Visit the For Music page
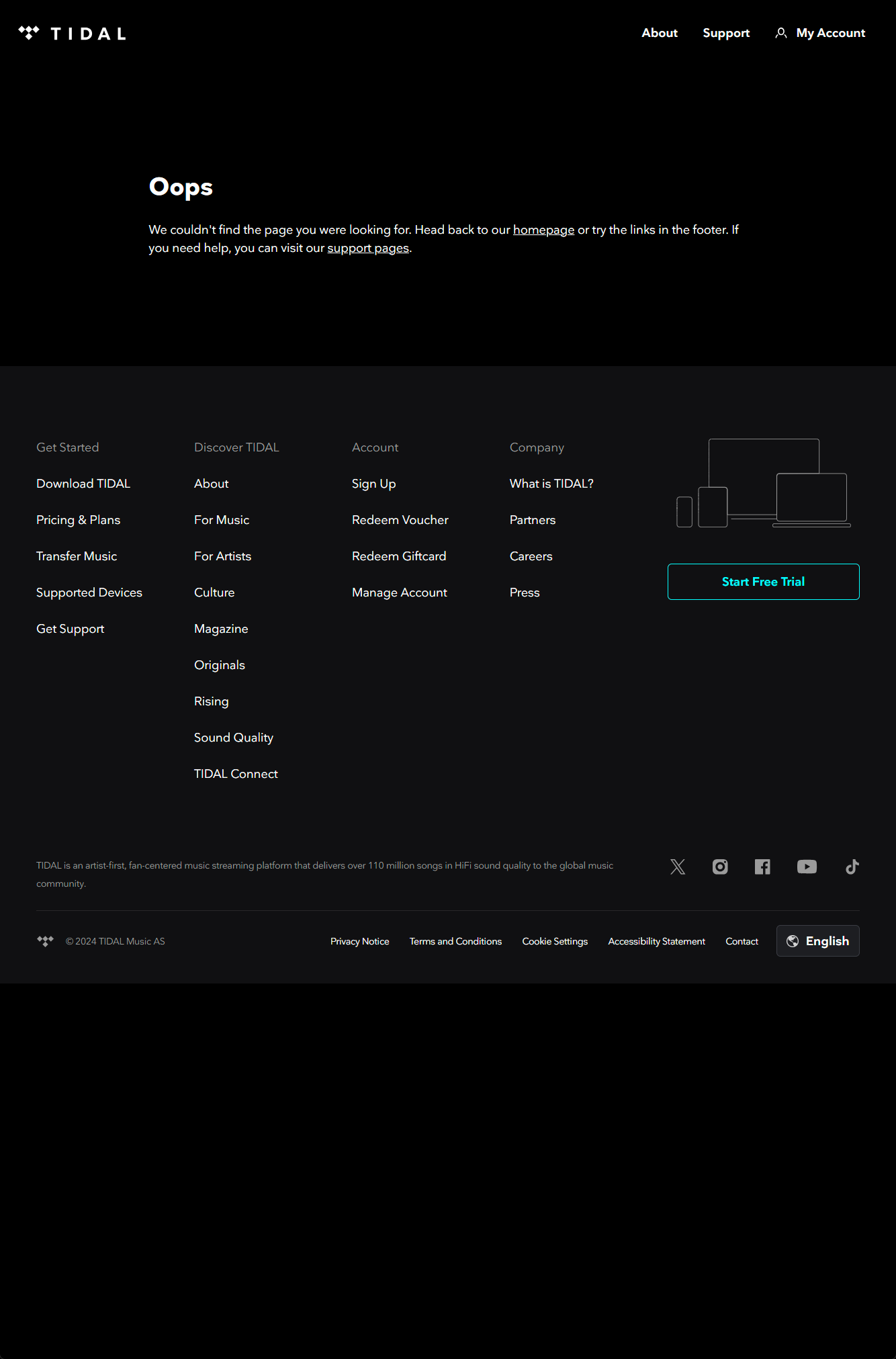The height and width of the screenshot is (1359, 896). [222, 520]
